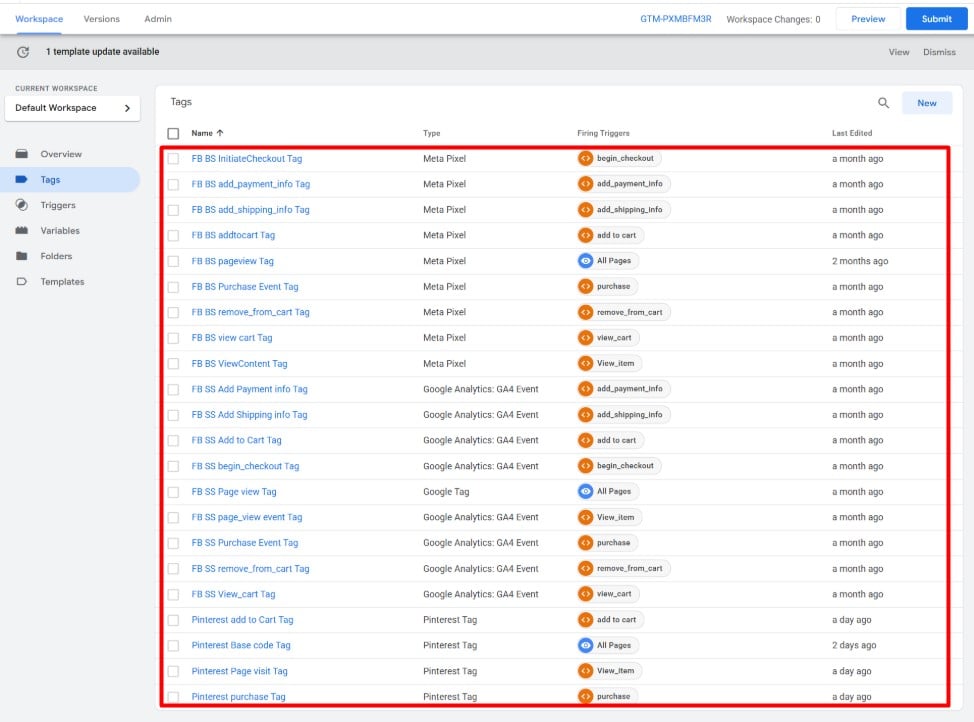Expand the Default Workspace selector
This screenshot has height=722, width=974.
pos(72,108)
